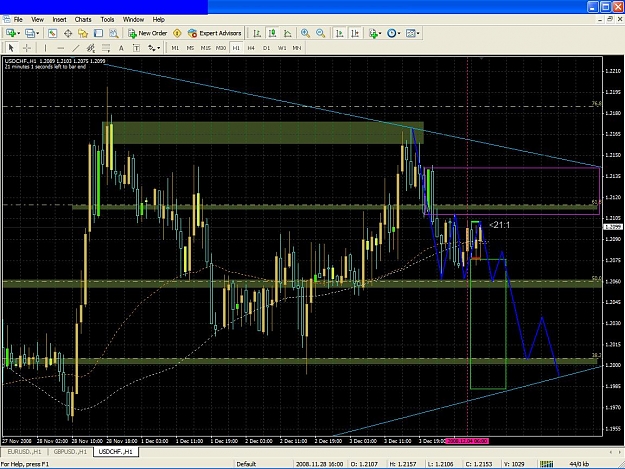This screenshot has height=469, width=625.
Task: Activate the Crosshair mode
Action: pyautogui.click(x=27, y=48)
